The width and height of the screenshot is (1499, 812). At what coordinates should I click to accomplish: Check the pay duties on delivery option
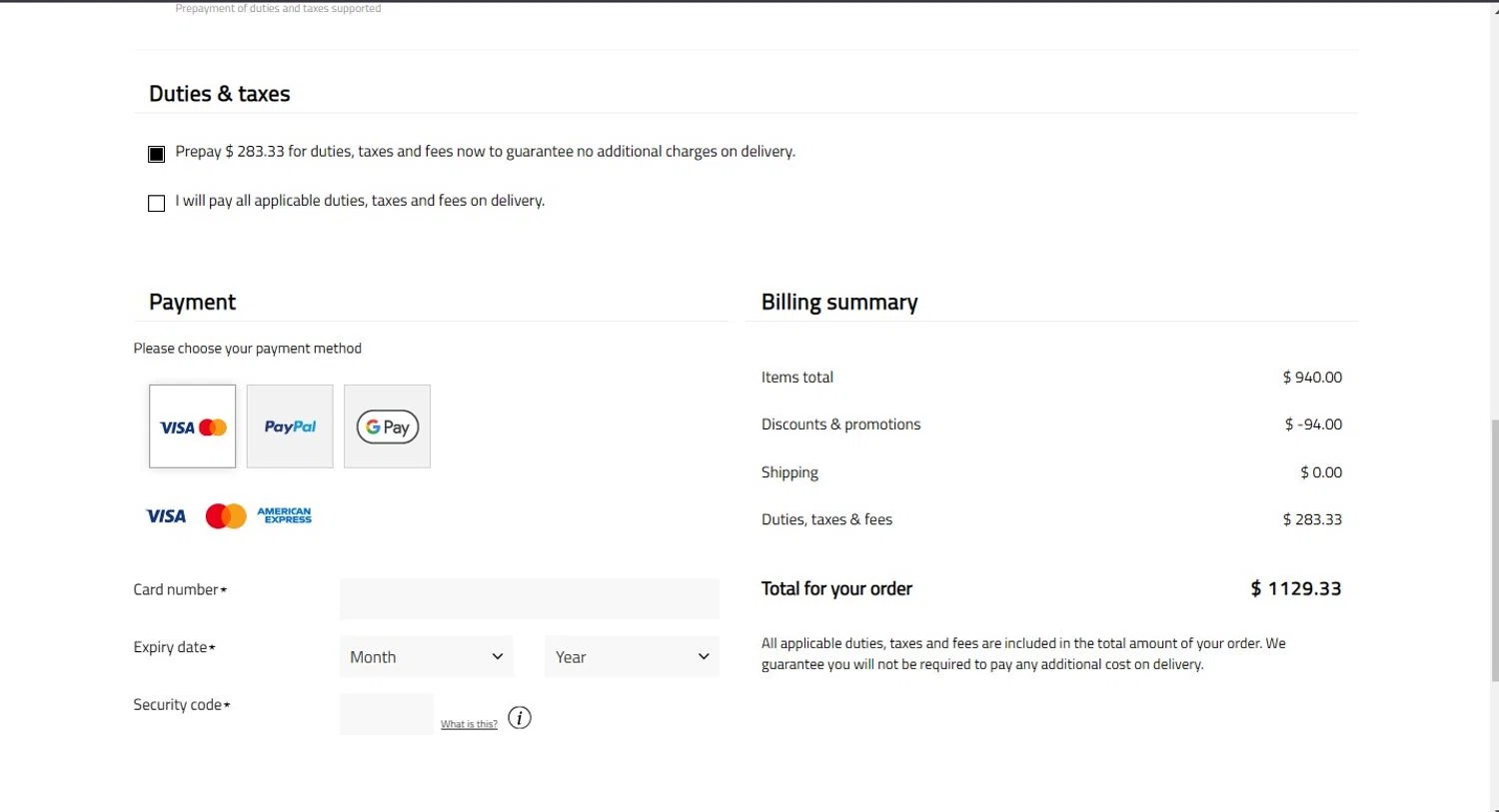[x=156, y=203]
